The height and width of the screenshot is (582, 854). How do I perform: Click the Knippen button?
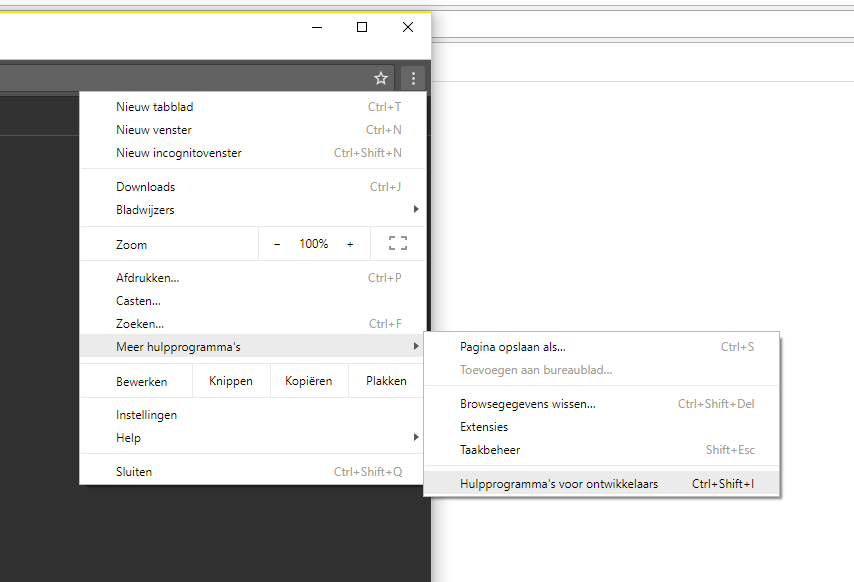point(231,381)
